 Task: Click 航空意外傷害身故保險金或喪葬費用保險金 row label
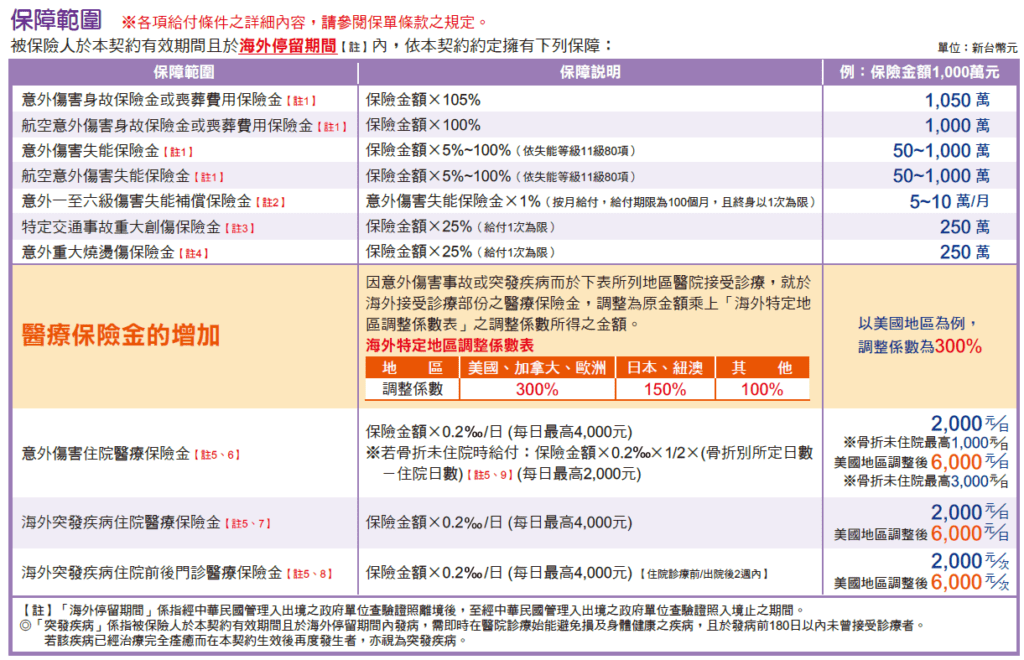(x=167, y=125)
